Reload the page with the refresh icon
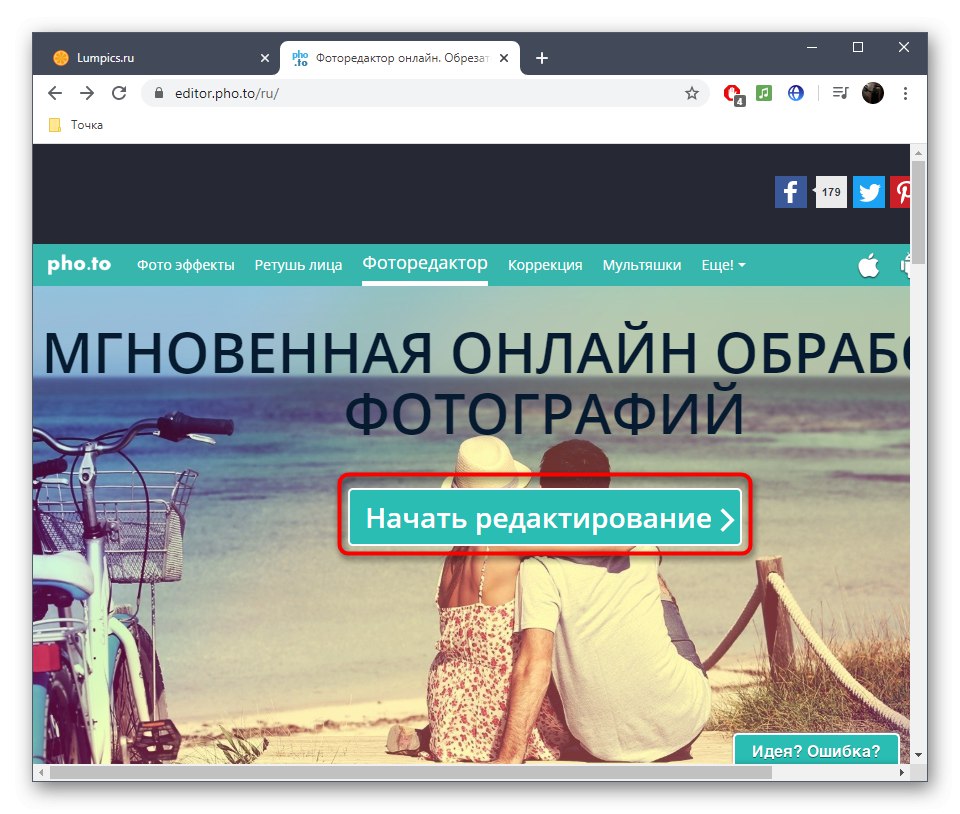 (x=120, y=92)
